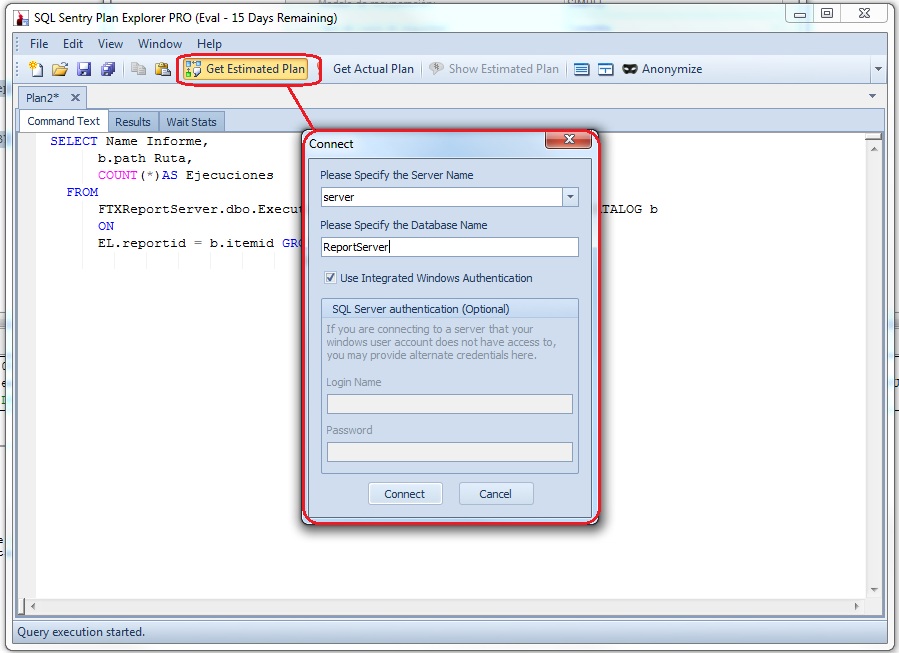The image size is (899, 653).
Task: Open a file with the folder icon
Action: pos(60,69)
